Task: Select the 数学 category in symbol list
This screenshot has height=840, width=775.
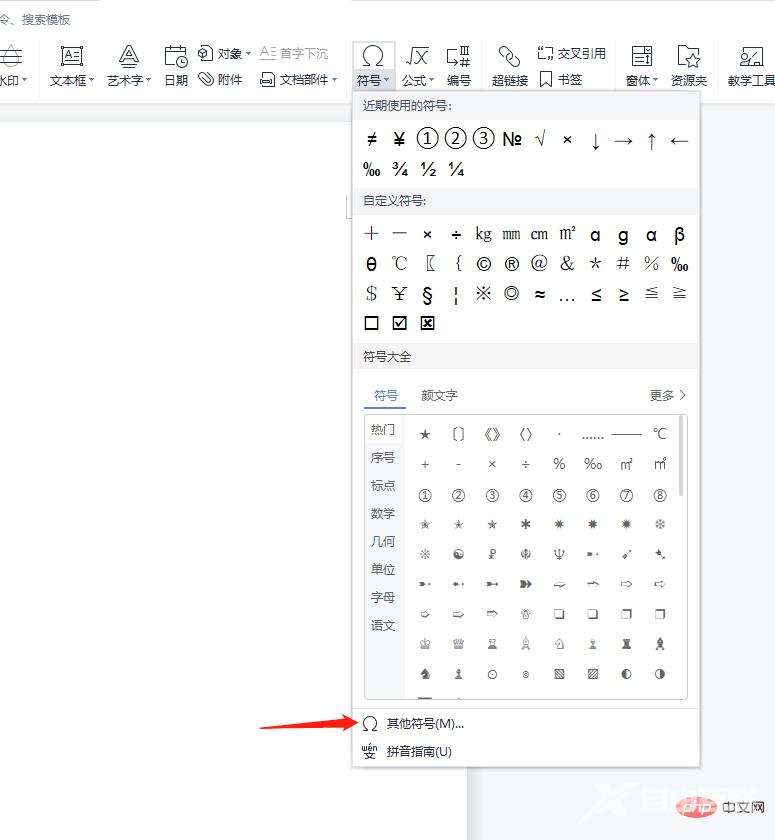Action: 383,513
